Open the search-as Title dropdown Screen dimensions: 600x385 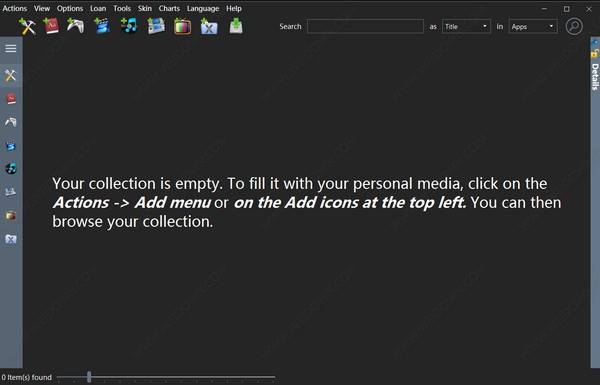coord(466,26)
